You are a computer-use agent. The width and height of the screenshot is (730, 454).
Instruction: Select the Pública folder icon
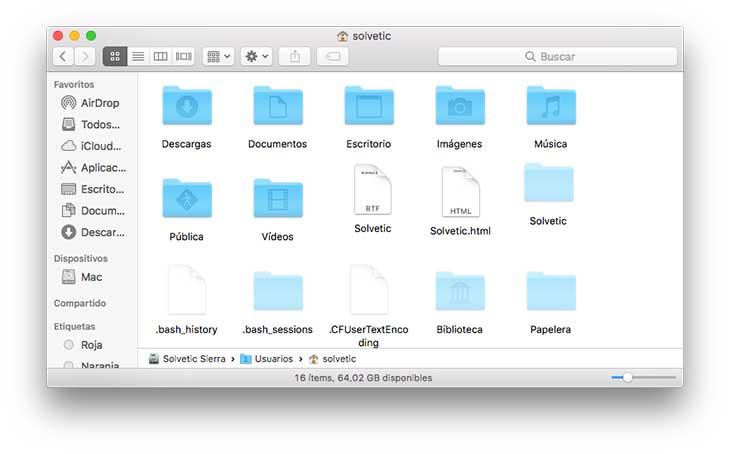pyautogui.click(x=187, y=199)
